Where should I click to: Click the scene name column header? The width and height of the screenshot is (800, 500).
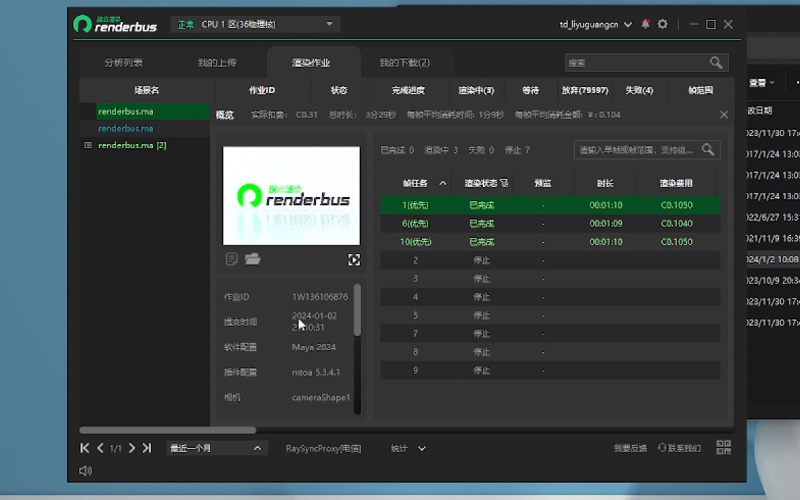coord(147,90)
